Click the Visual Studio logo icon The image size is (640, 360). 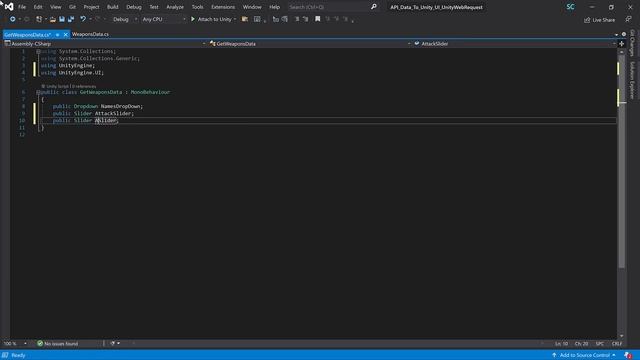pyautogui.click(x=9, y=7)
